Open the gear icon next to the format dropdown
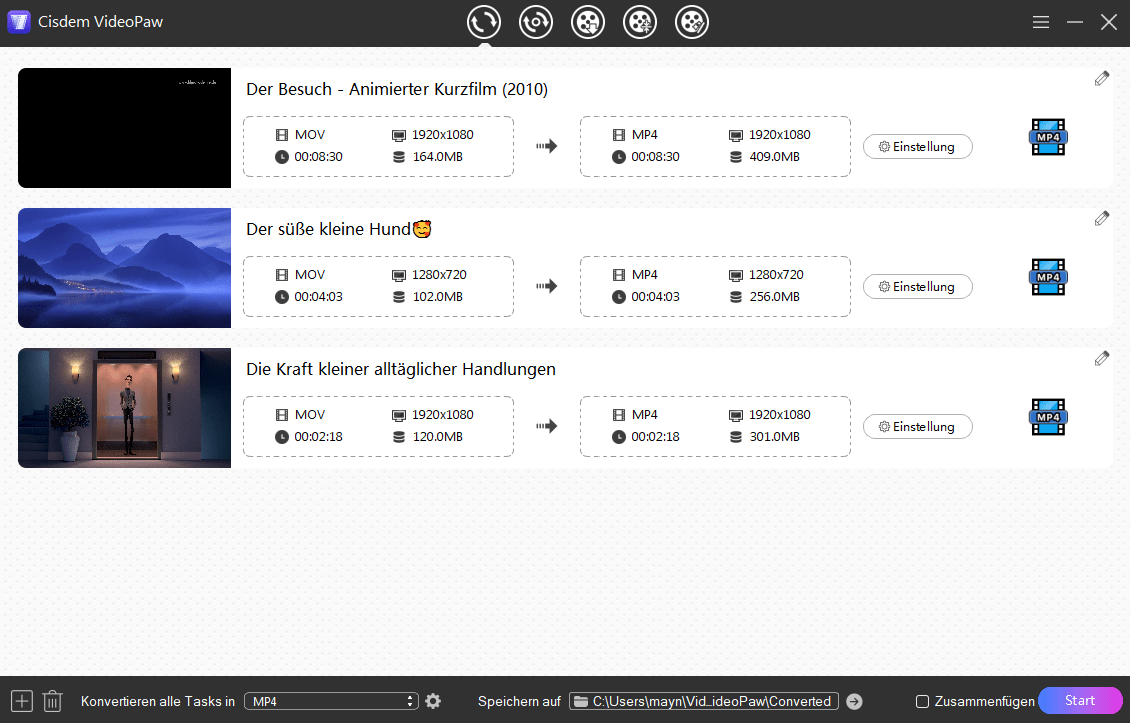The height and width of the screenshot is (723, 1130). [433, 700]
